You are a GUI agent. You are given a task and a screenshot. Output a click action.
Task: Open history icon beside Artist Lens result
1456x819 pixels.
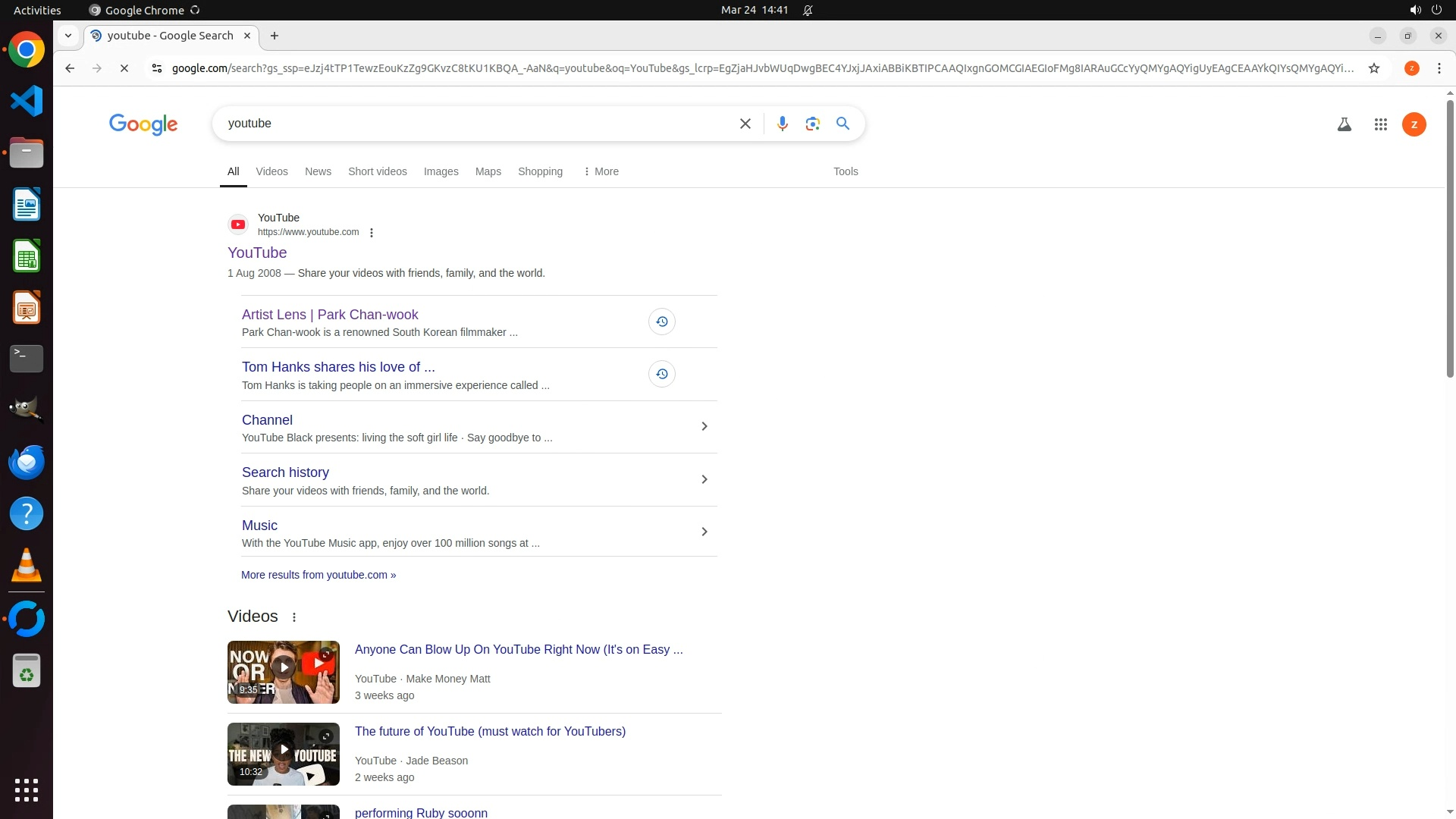tap(661, 322)
